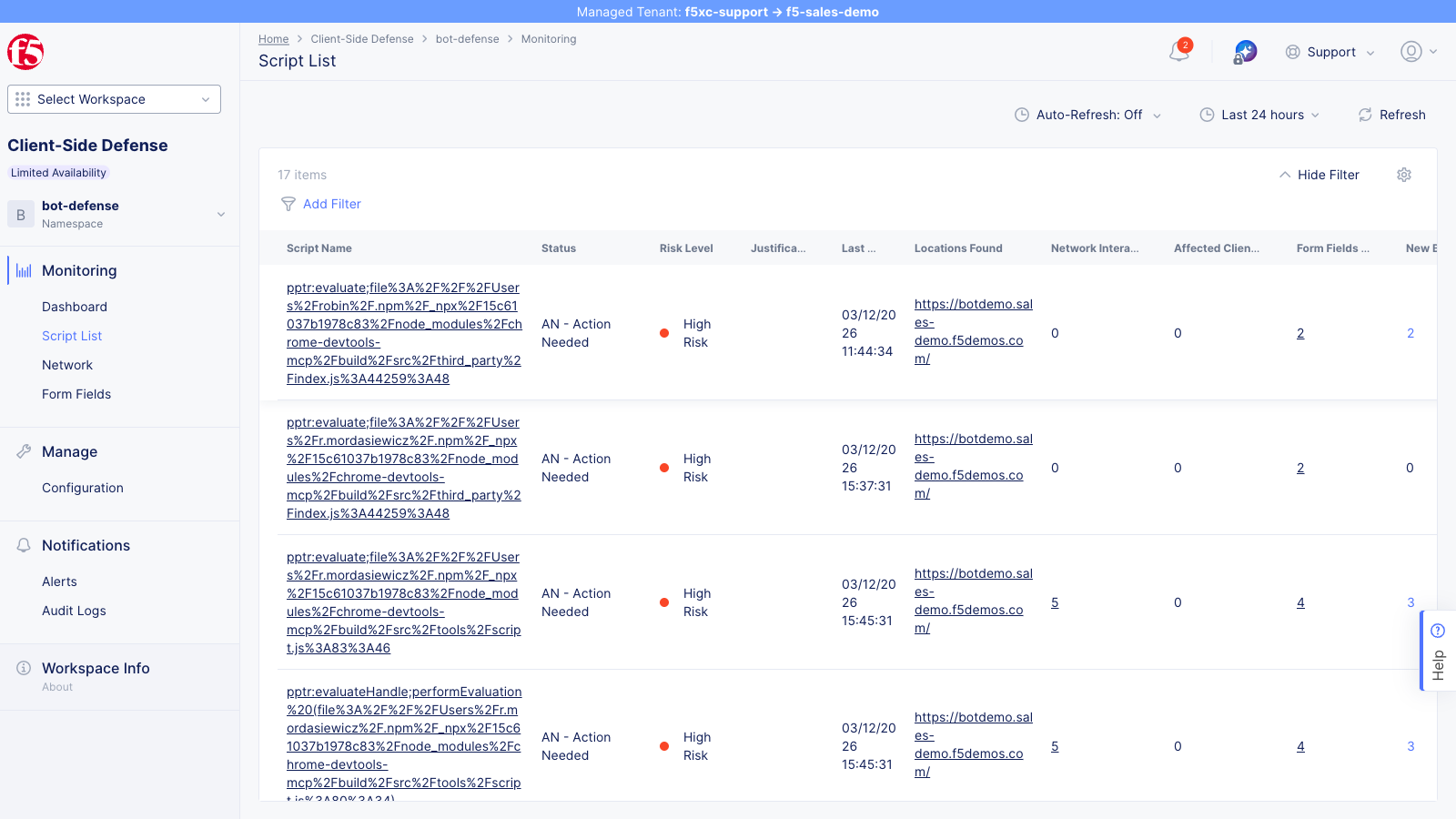Open the notifications bell with badge 2
1456x819 pixels.
point(1178,52)
